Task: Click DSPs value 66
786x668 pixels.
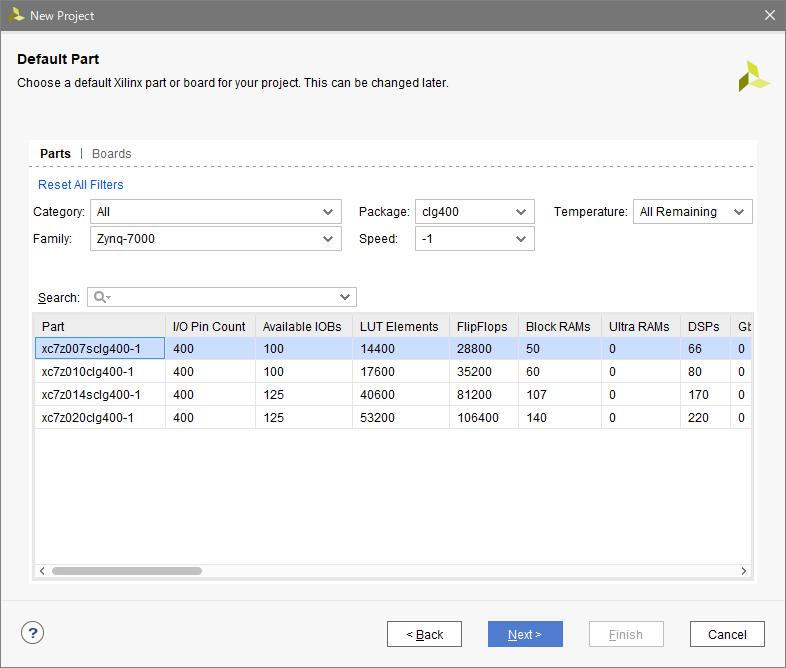Action: click(x=694, y=348)
